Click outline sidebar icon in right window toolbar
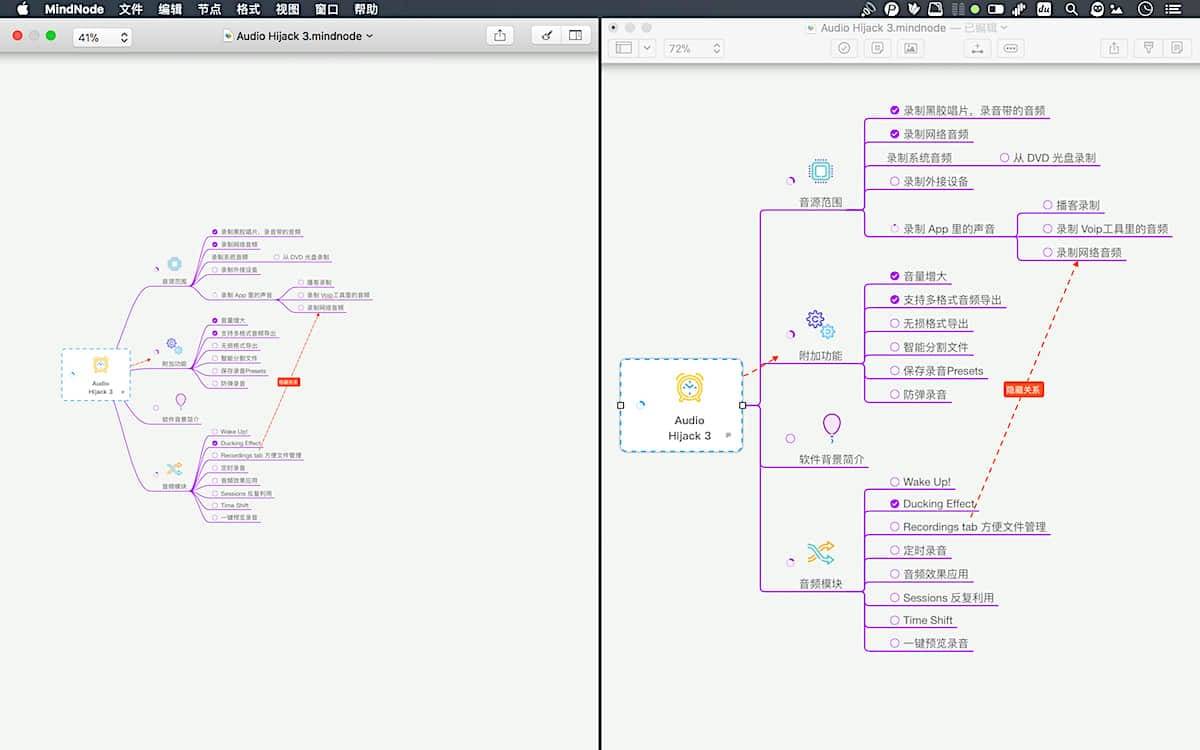The height and width of the screenshot is (750, 1200). click(624, 48)
